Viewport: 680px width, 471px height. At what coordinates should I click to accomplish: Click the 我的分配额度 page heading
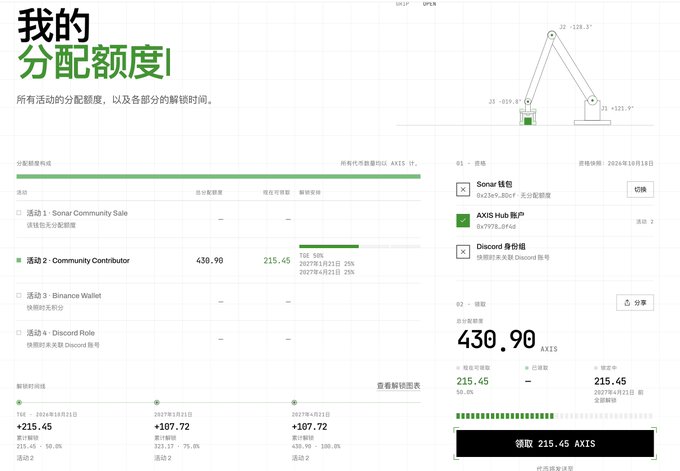(x=95, y=44)
